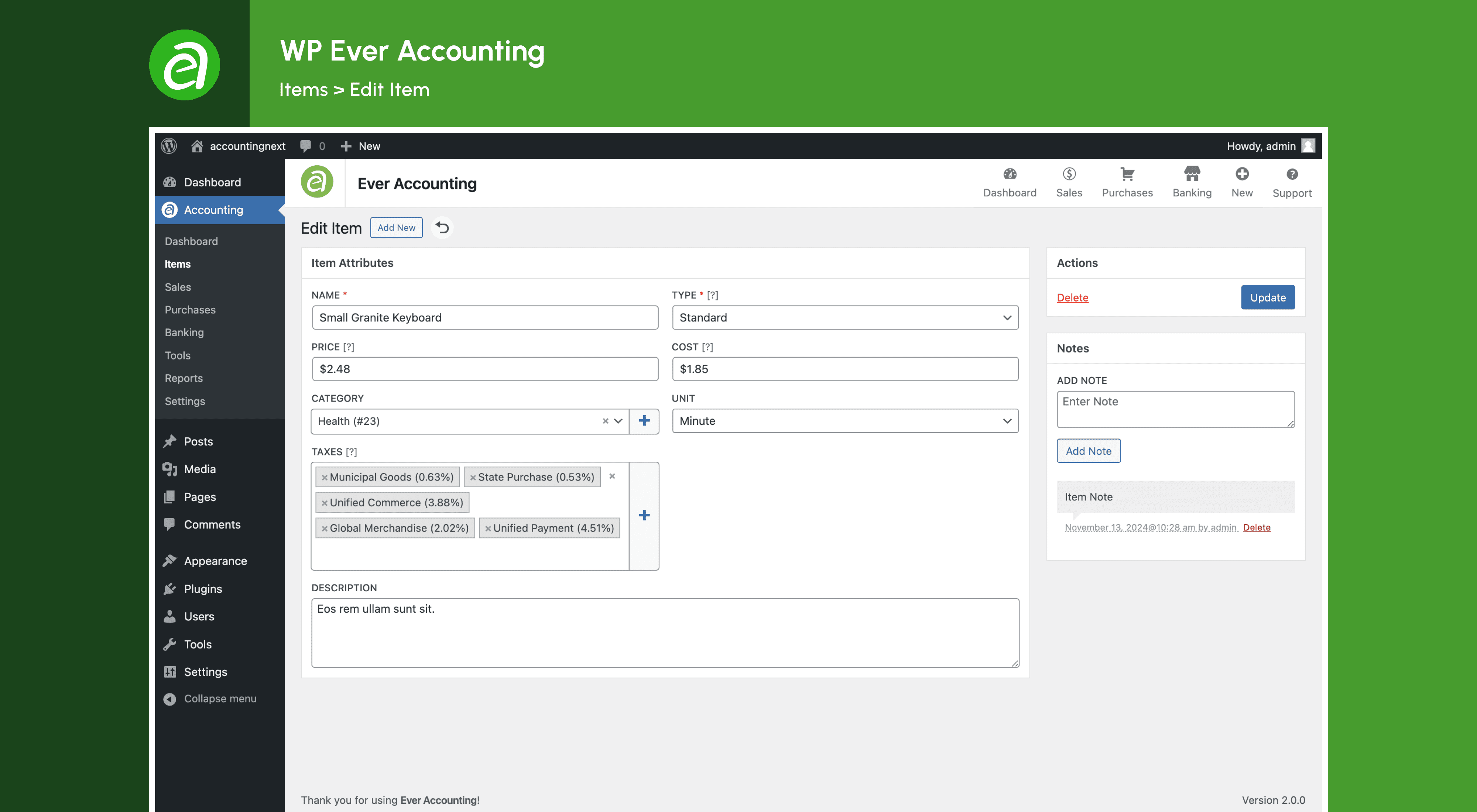Remove the Unified Payment (4.51%) tax tag
Screen dimensions: 1477x812
[488, 528]
